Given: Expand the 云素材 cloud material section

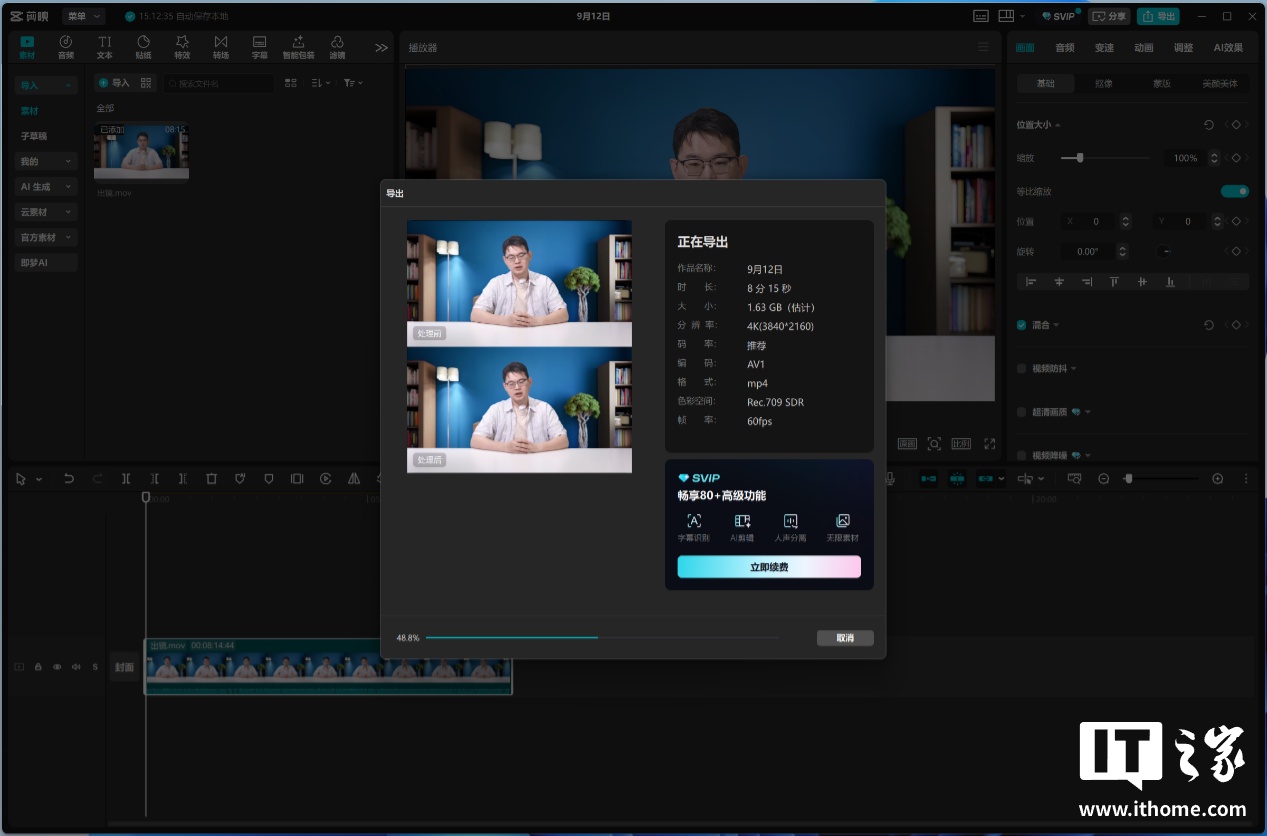Looking at the screenshot, I should [x=46, y=212].
